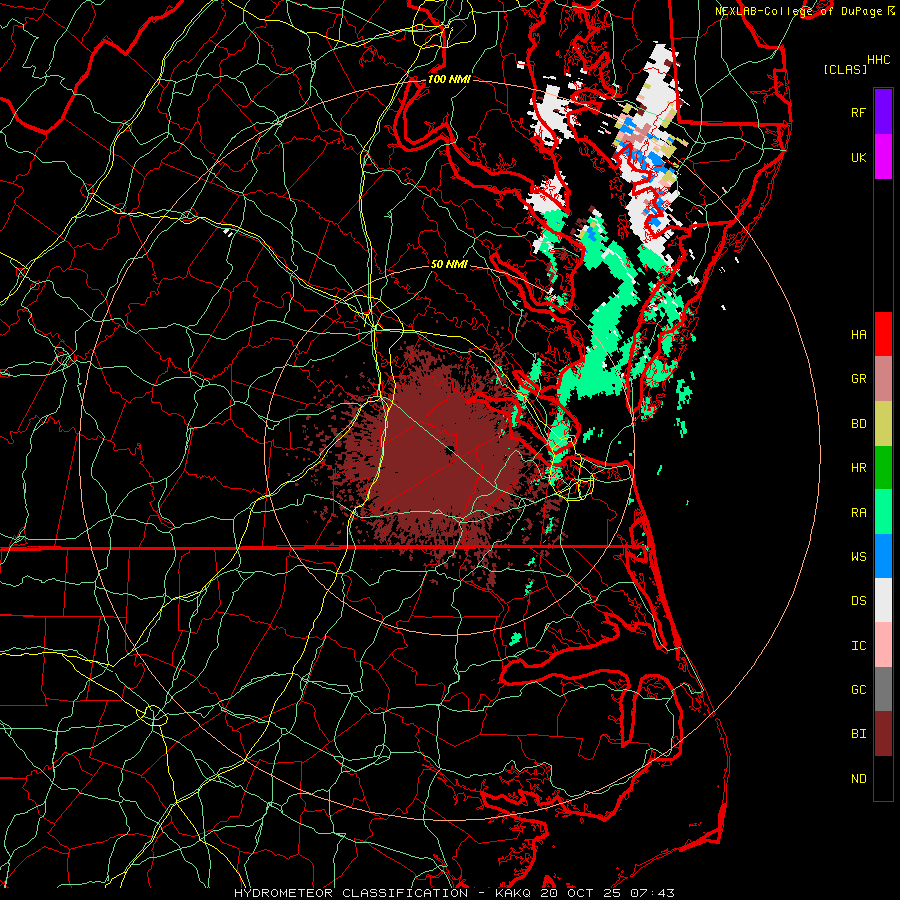Click the HR dark green legend swatch
900x900 pixels.
[x=883, y=467]
